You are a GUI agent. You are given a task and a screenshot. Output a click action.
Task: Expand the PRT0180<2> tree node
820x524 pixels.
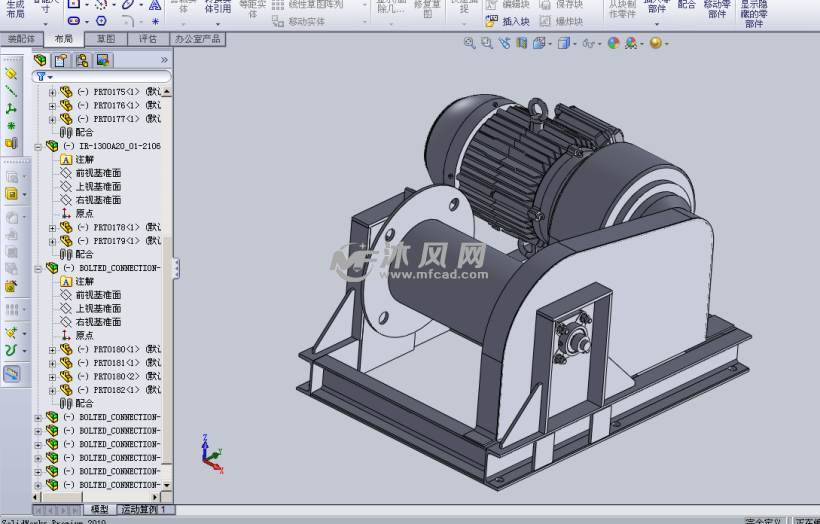coord(52,377)
